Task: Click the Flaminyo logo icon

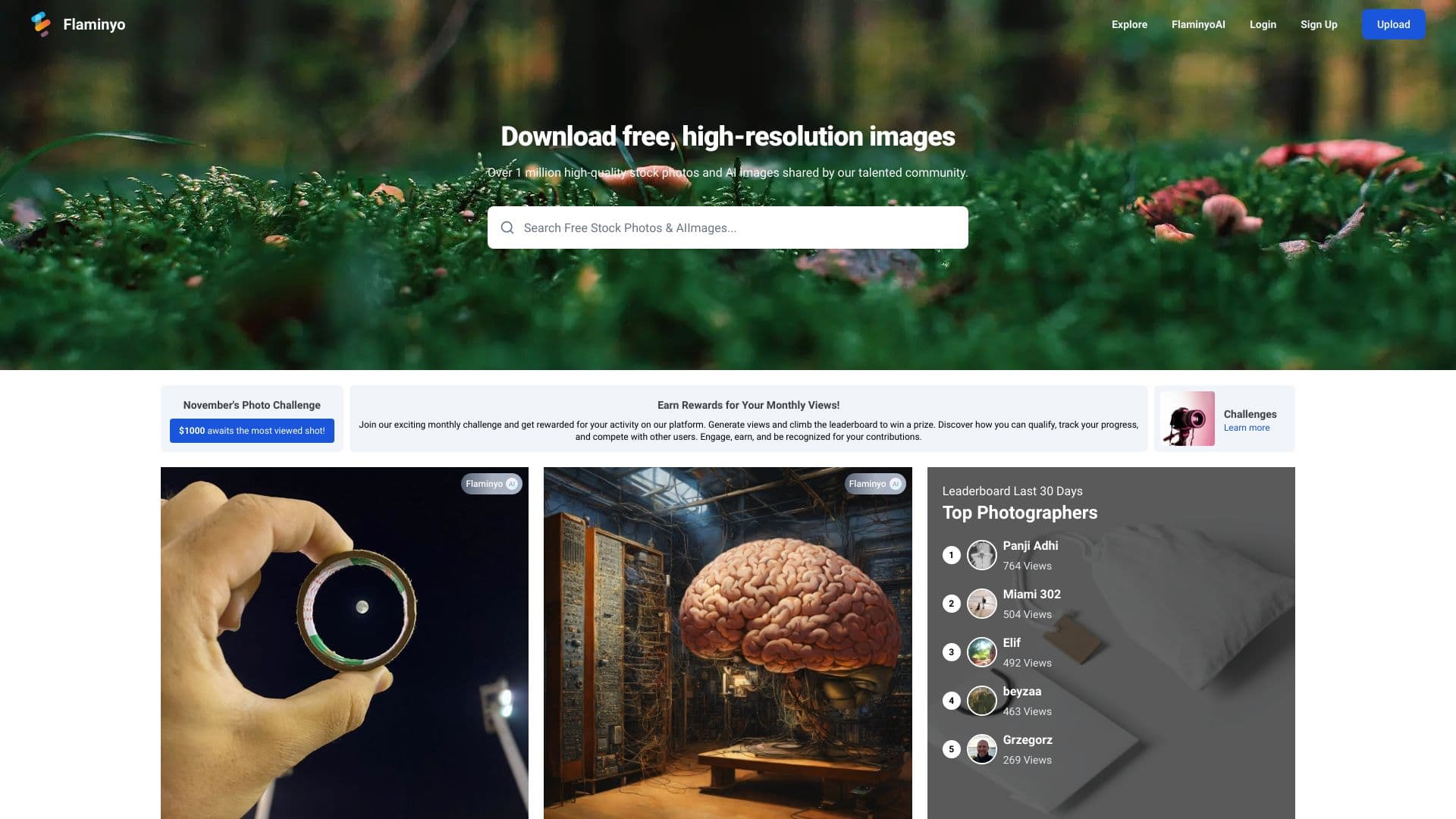Action: [41, 24]
